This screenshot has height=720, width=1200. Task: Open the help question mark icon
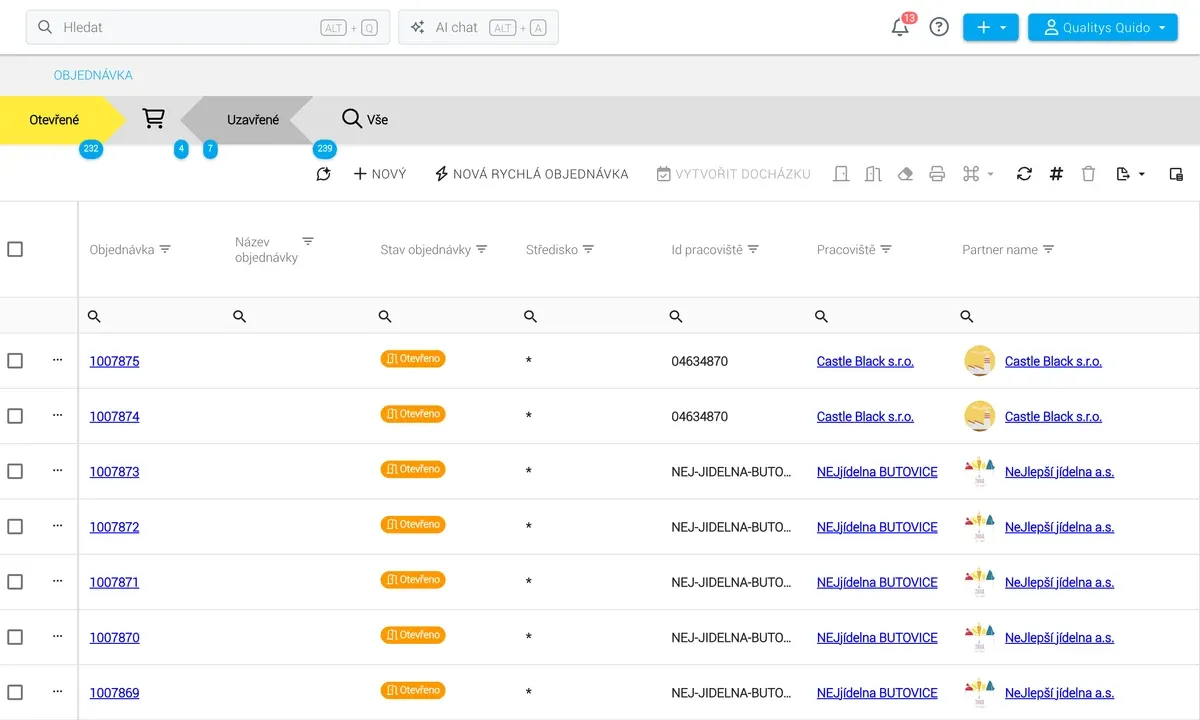click(x=939, y=27)
